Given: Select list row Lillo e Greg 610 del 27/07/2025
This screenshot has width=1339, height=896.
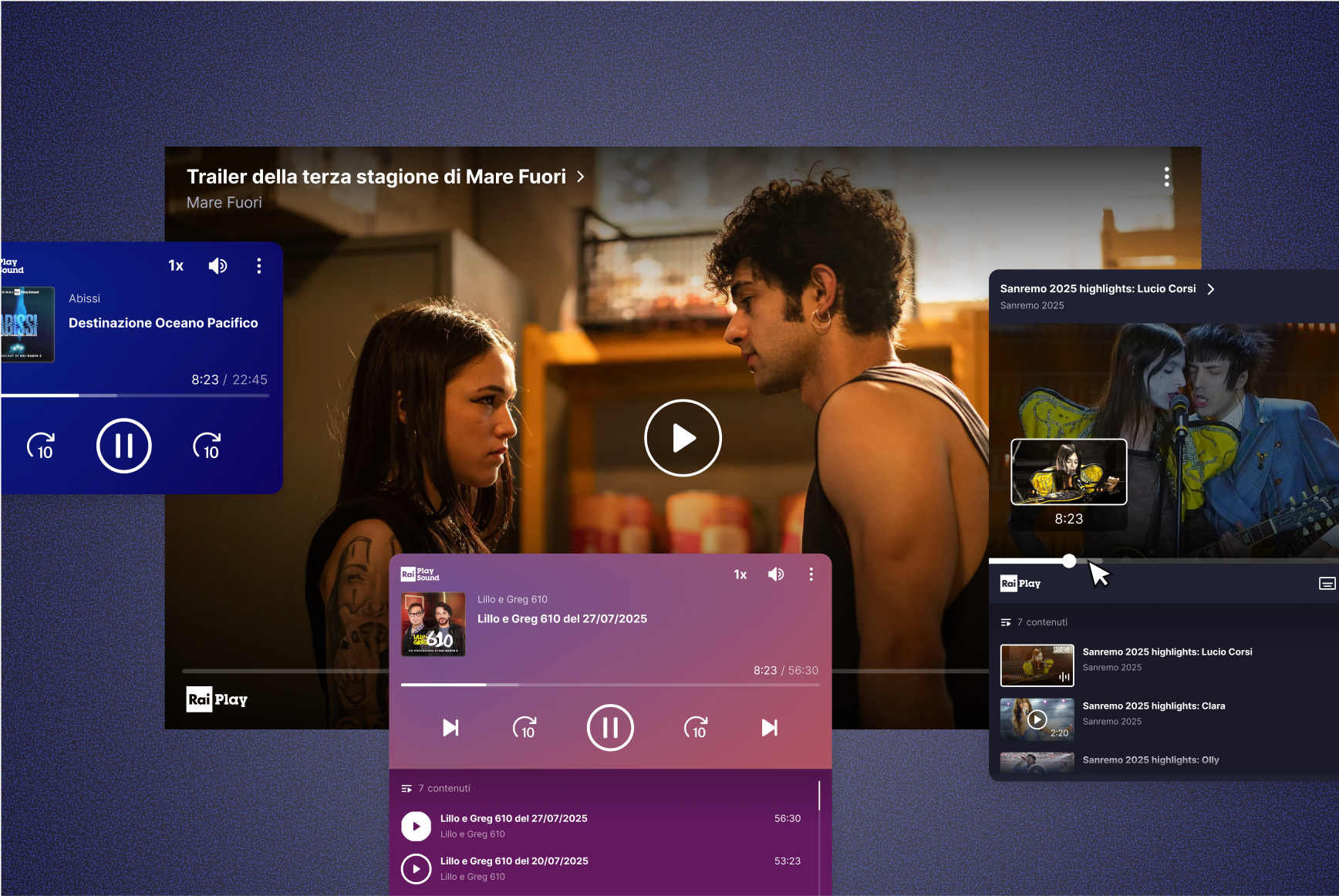Looking at the screenshot, I should pyautogui.click(x=601, y=826).
